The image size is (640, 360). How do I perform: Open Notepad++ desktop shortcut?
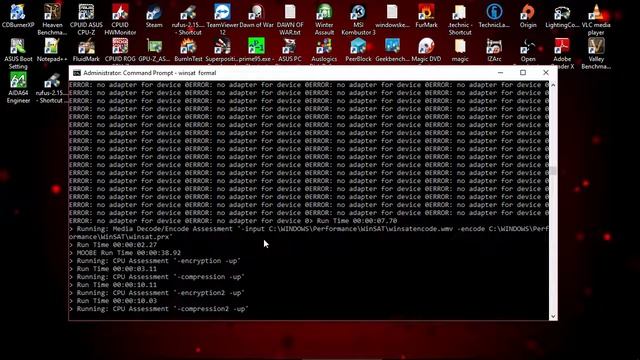(x=52, y=51)
